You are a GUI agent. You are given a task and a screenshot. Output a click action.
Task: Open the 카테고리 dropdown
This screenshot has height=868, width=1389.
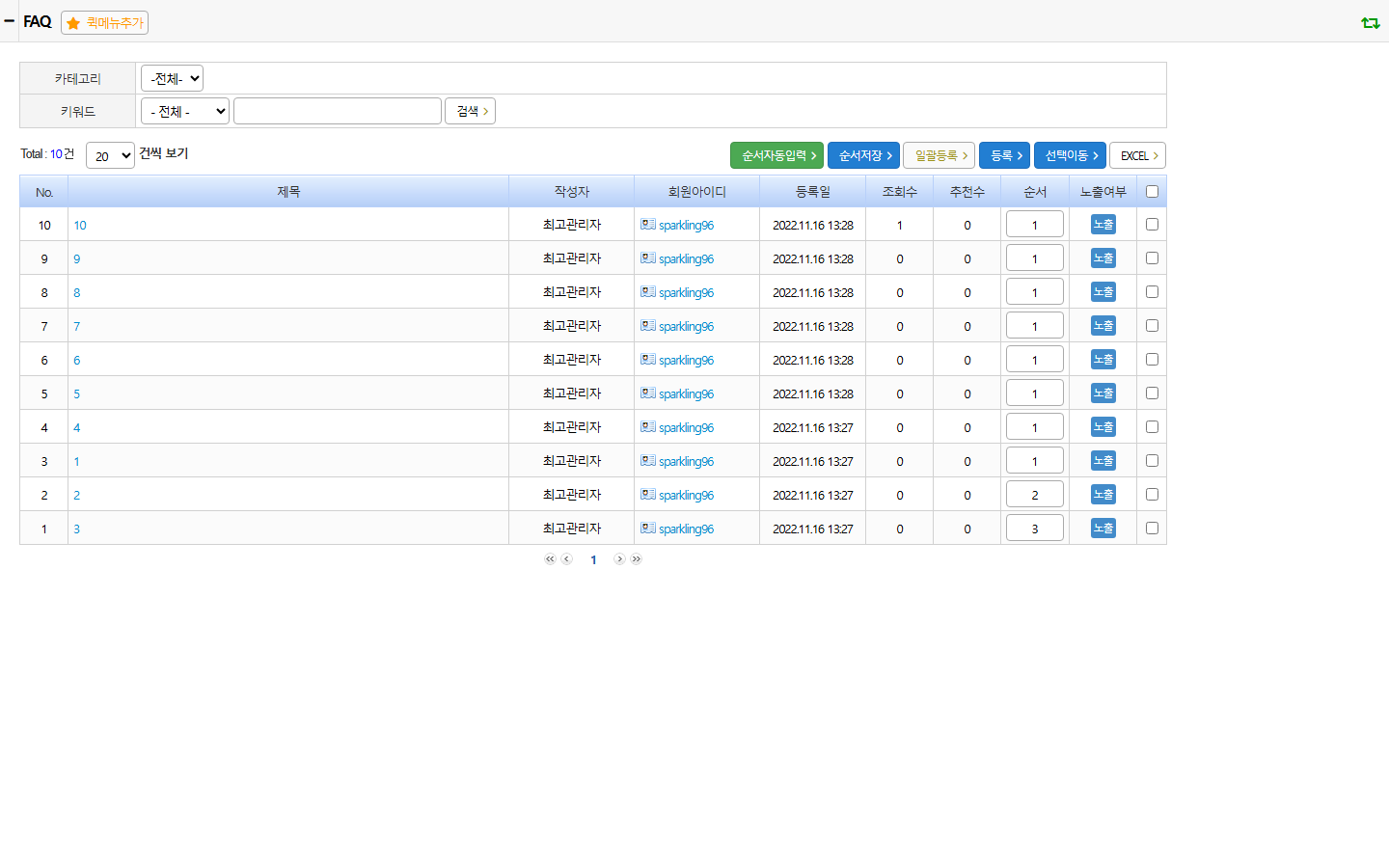(x=172, y=78)
